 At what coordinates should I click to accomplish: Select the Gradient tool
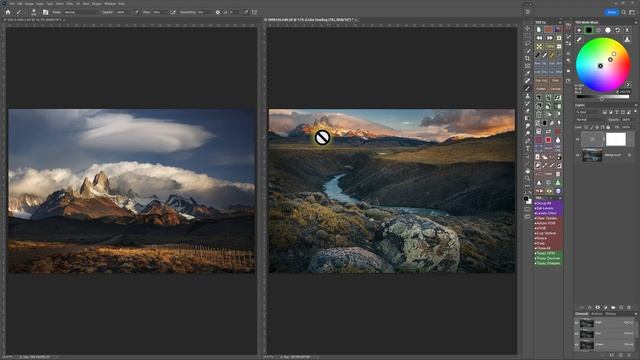[x=527, y=118]
